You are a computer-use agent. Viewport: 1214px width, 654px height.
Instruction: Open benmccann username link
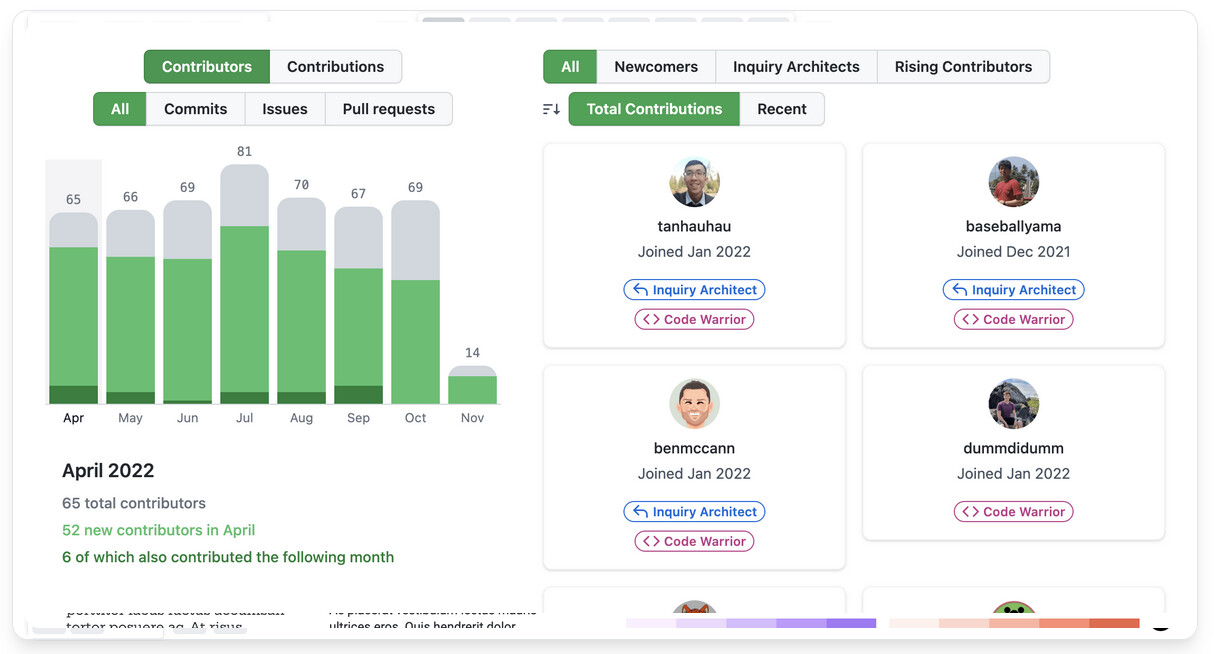click(x=694, y=448)
